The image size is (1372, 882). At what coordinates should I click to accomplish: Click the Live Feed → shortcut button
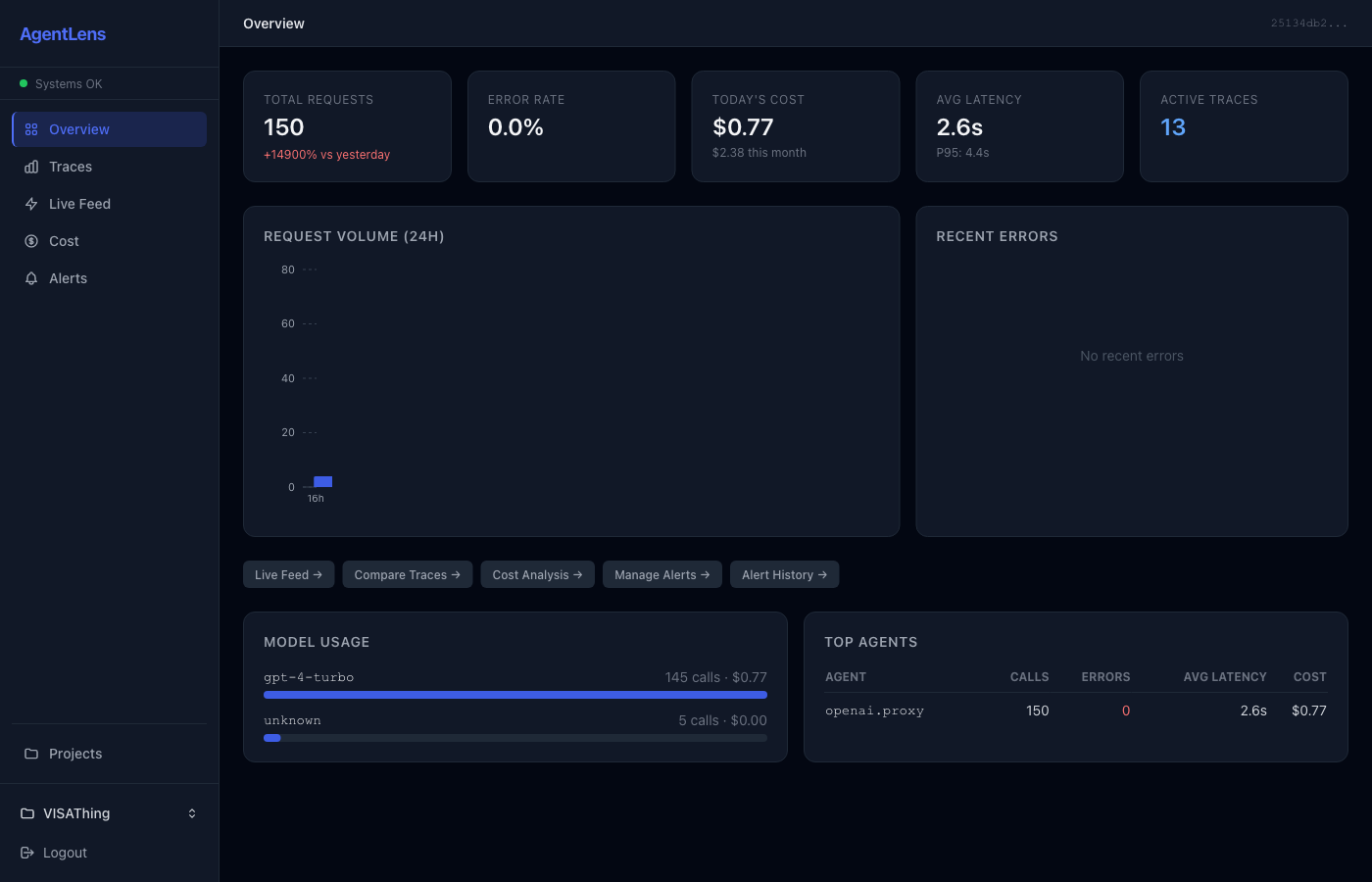pyautogui.click(x=289, y=574)
